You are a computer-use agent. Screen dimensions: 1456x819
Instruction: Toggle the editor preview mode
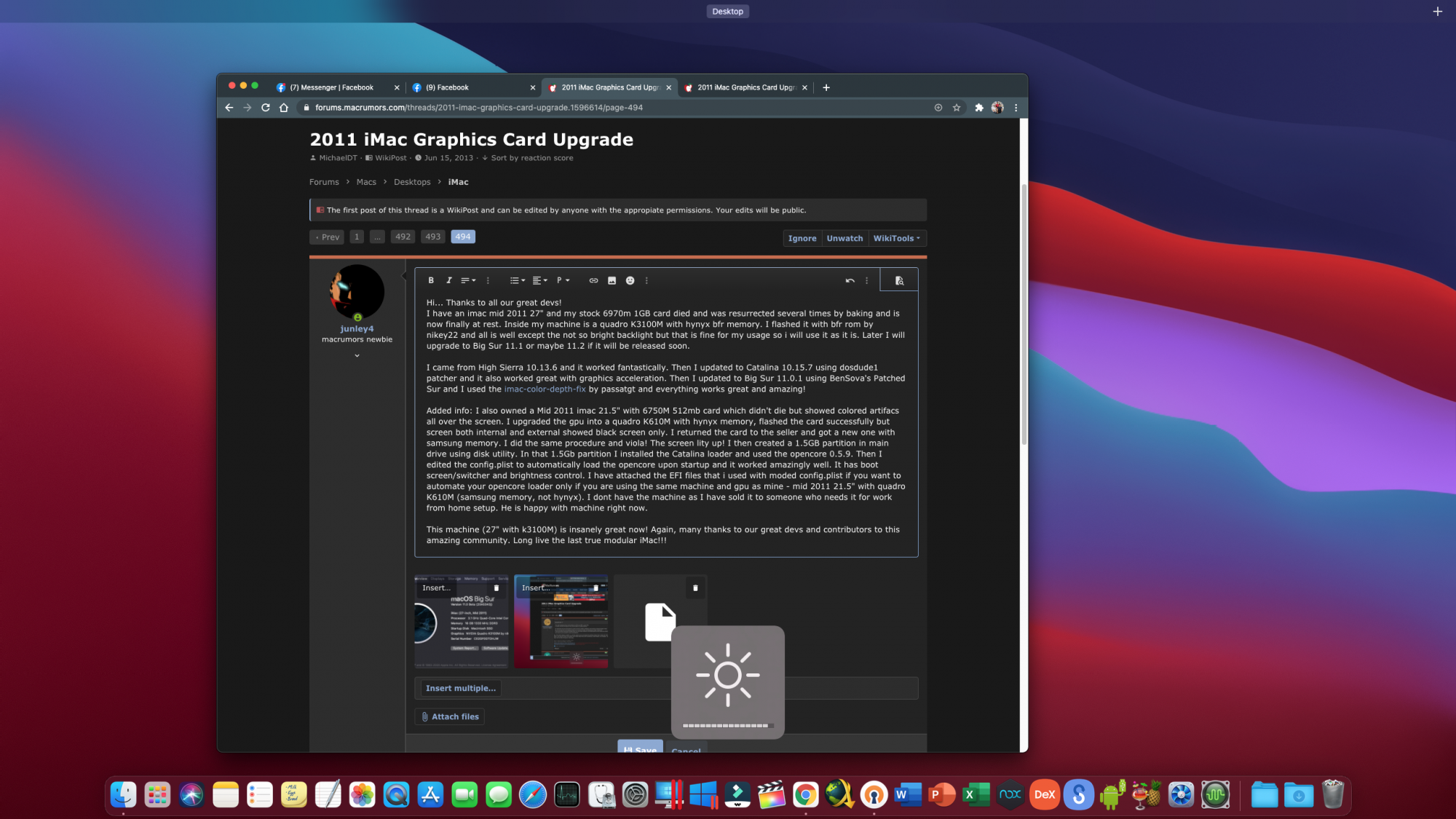(899, 280)
